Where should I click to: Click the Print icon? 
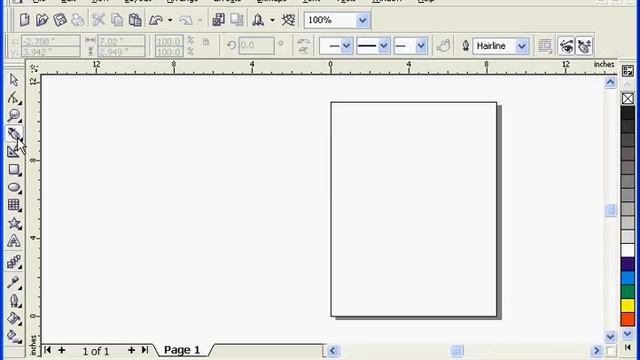[x=78, y=20]
